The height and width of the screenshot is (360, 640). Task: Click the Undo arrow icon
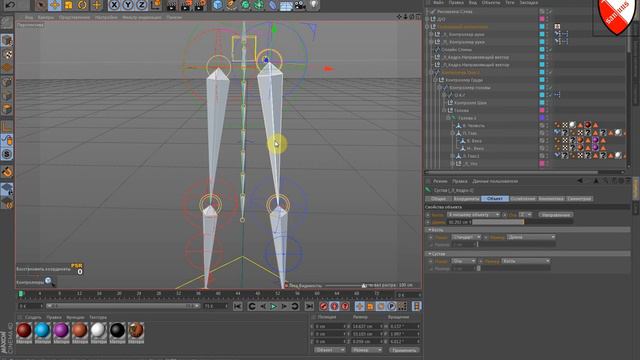[10, 5]
